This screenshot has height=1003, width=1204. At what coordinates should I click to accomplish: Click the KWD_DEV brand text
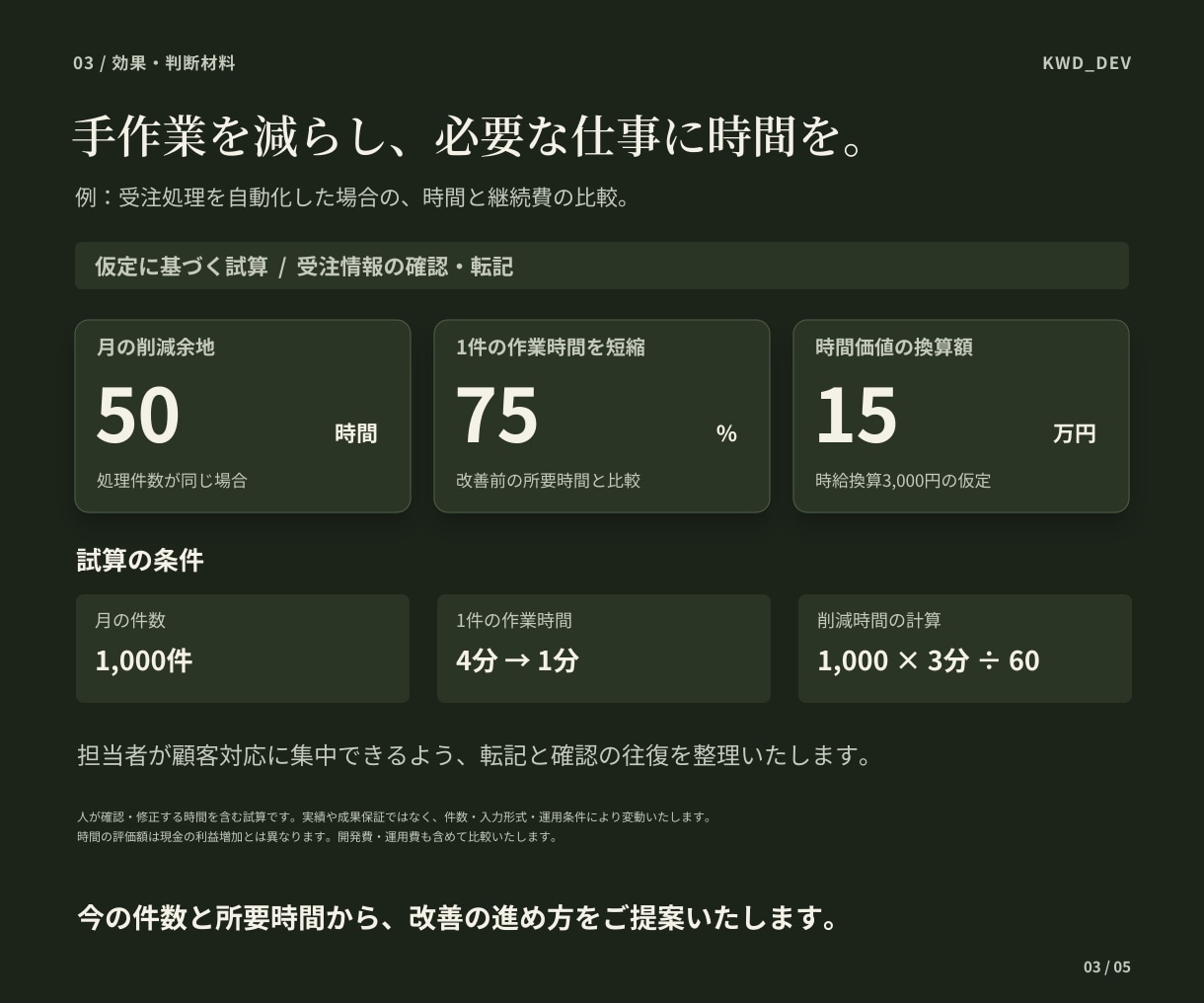1087,63
